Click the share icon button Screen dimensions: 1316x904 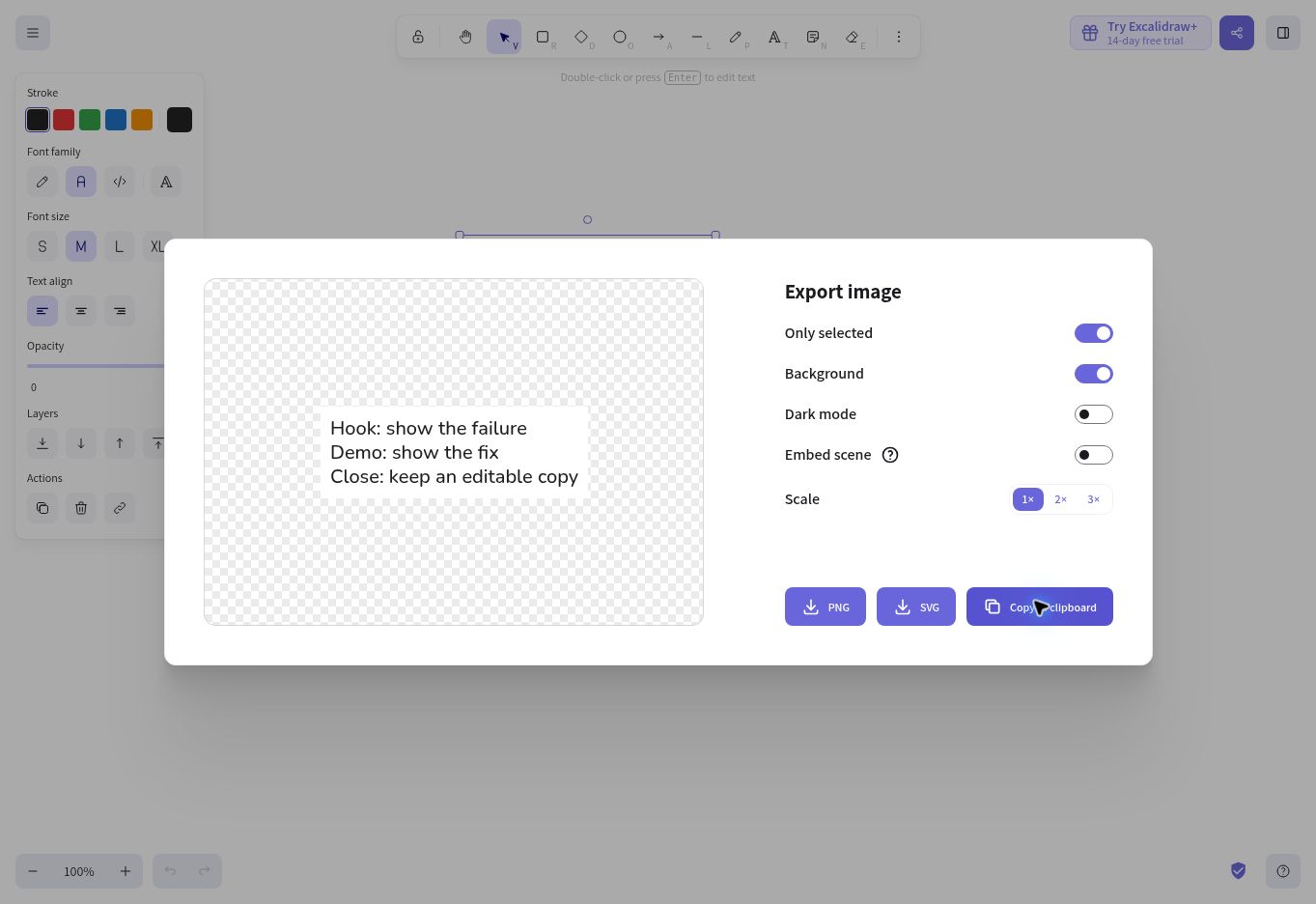tap(1237, 33)
